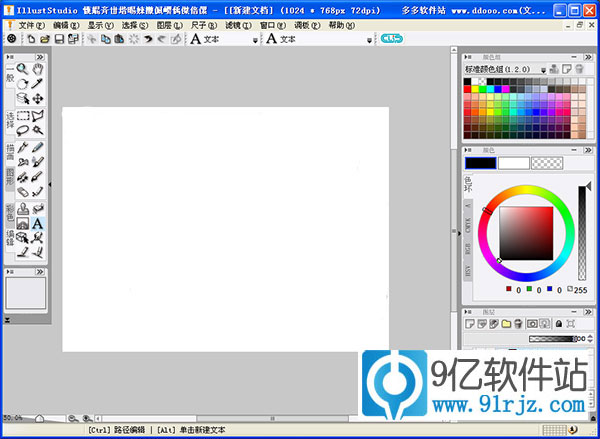The height and width of the screenshot is (439, 600).
Task: Click the layer folder icon
Action: (506, 324)
